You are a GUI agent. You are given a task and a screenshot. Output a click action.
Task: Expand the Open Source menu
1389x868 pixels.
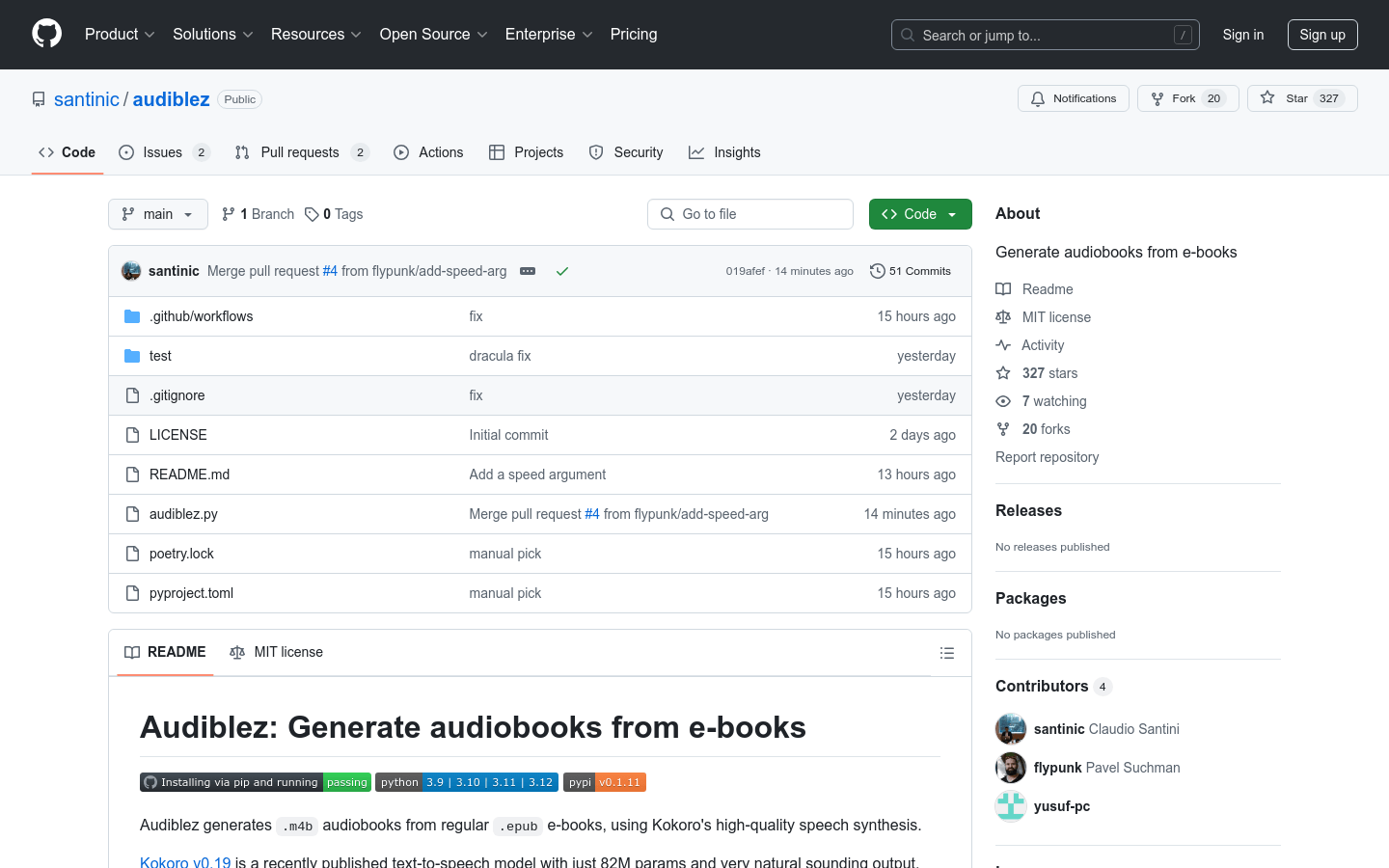pyautogui.click(x=434, y=35)
